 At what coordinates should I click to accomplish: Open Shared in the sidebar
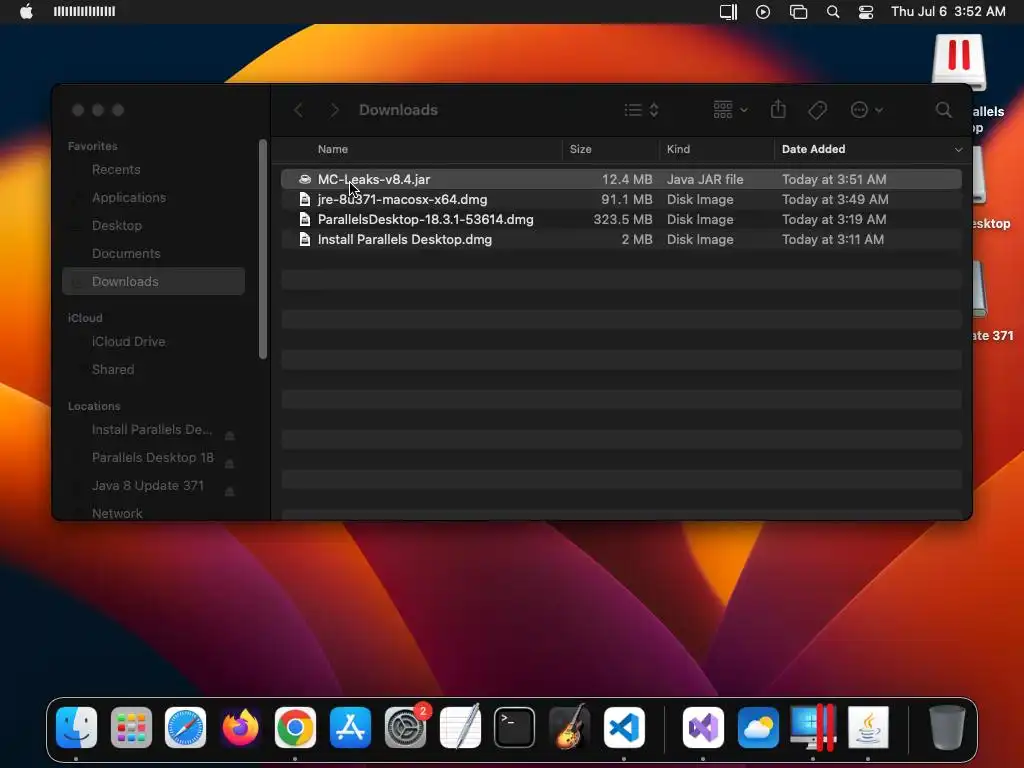click(113, 370)
